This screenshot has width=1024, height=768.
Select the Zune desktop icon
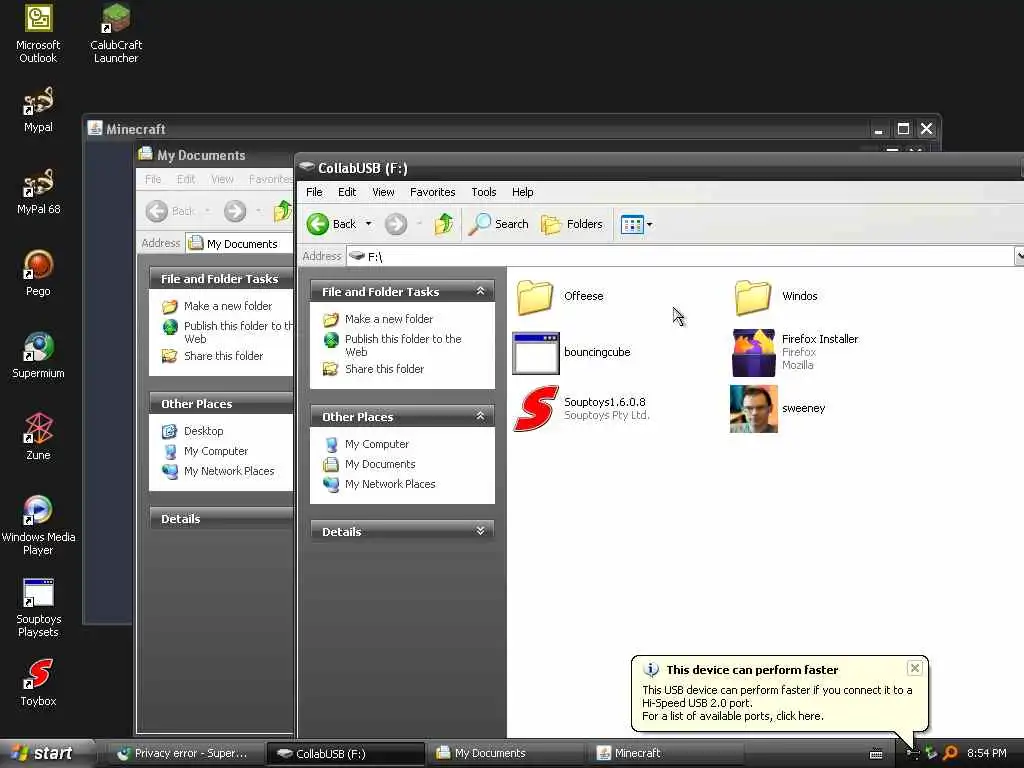coord(38,437)
